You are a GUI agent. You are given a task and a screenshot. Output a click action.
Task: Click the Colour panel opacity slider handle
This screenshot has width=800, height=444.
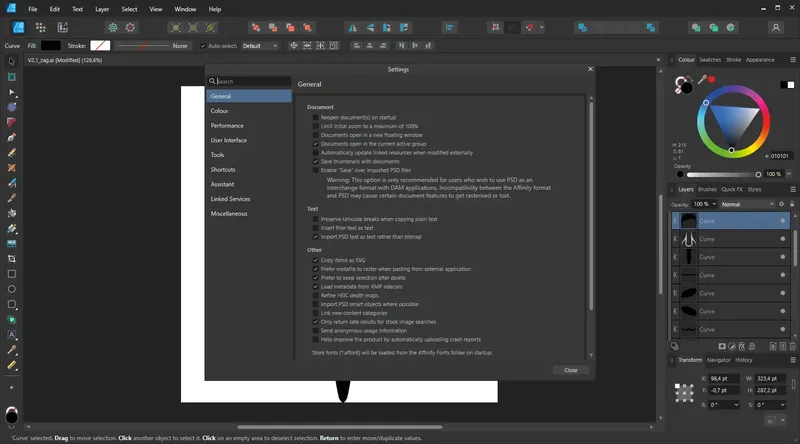(x=758, y=175)
